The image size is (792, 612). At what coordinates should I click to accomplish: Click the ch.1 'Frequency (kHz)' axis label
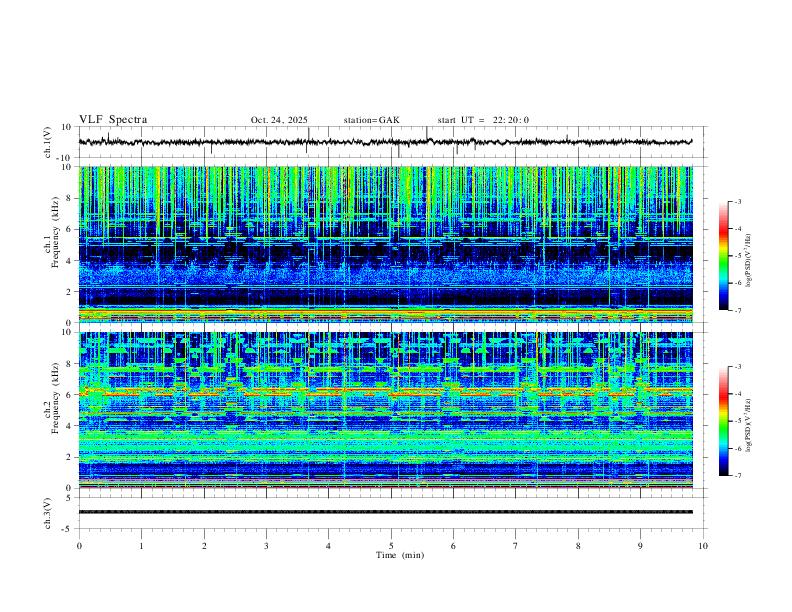pyautogui.click(x=56, y=232)
